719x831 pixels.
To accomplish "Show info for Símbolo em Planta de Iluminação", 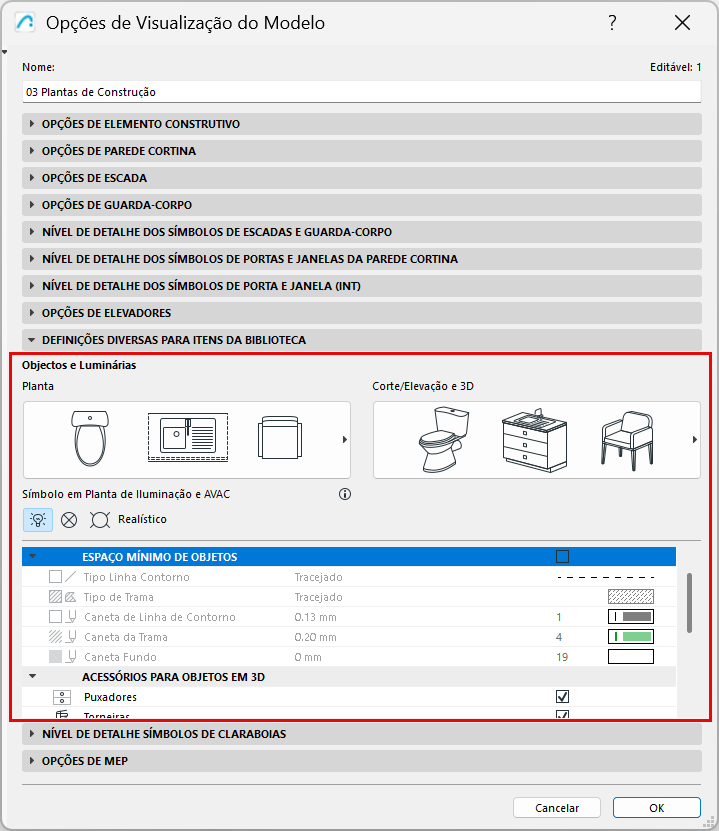I will click(x=345, y=494).
